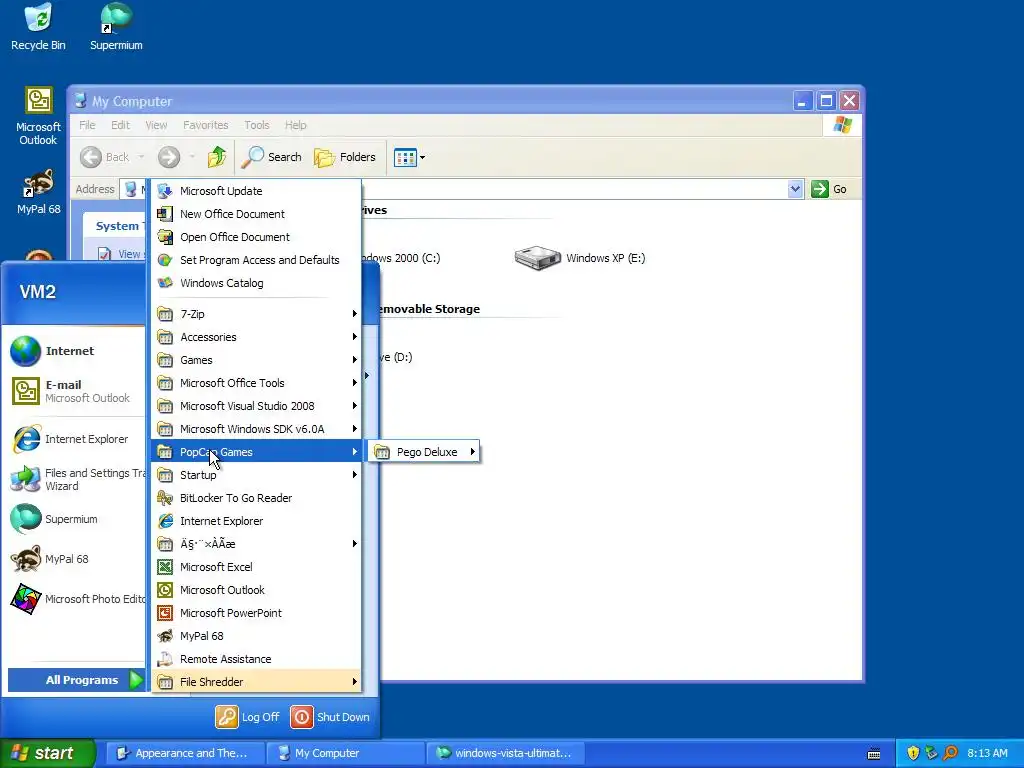Click Go button beside address bar
Screen dimensions: 1024x768
829,189
